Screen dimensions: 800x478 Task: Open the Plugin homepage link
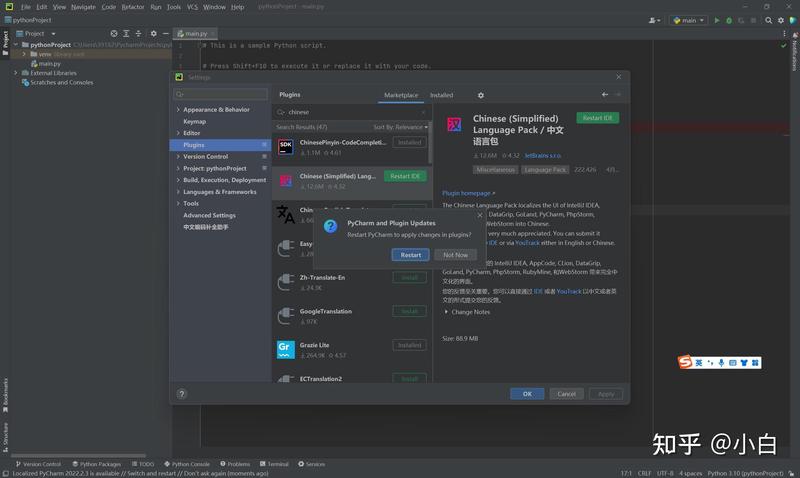[468, 193]
